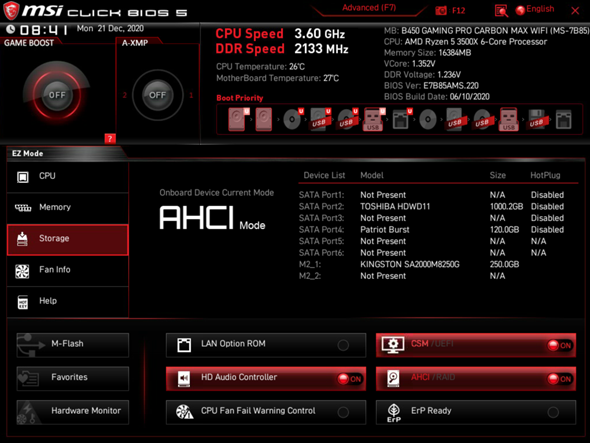Open the CPU section in EZ Mode
This screenshot has width=590, height=443.
(68, 177)
